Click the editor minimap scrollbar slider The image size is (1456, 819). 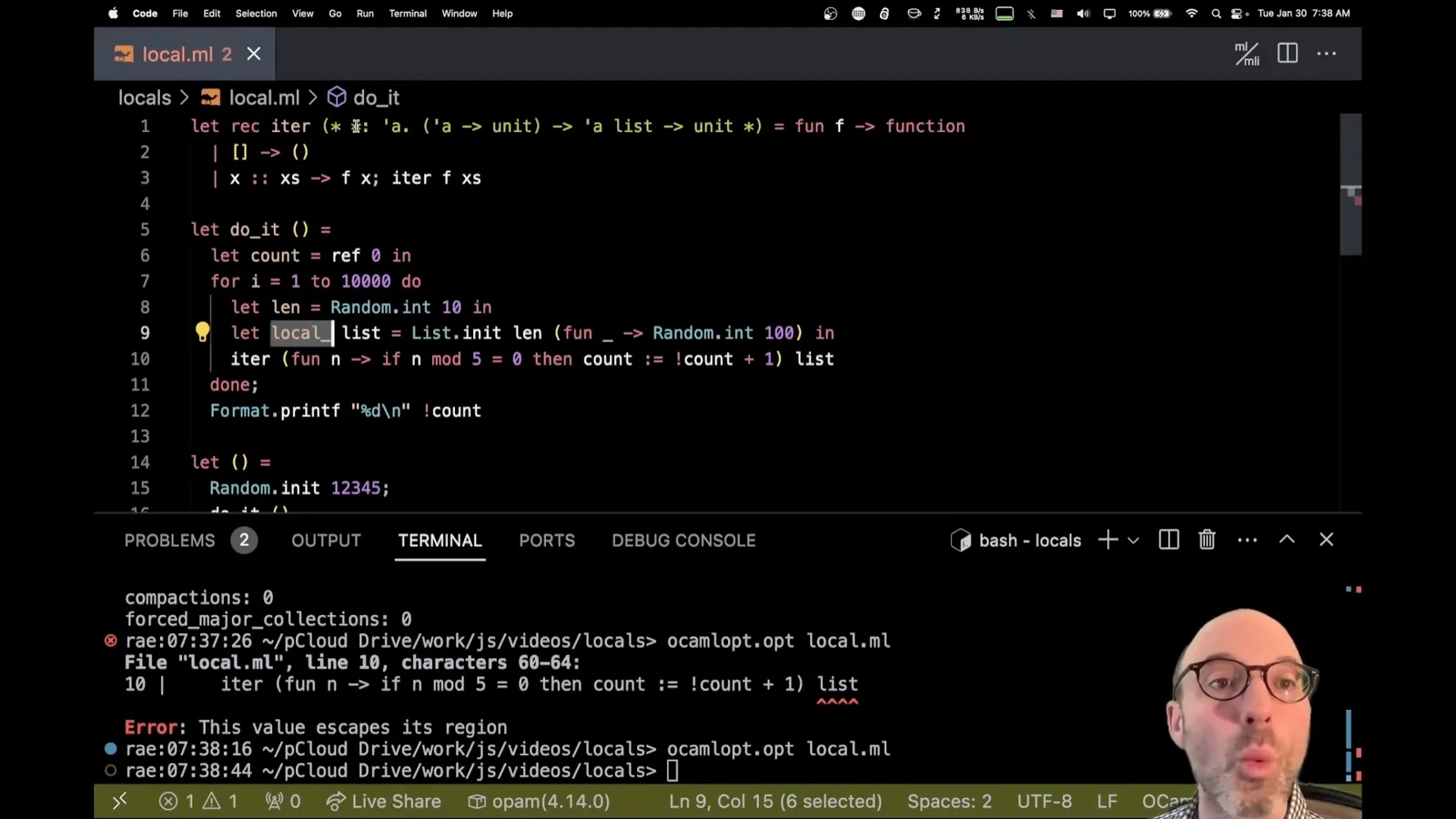[x=1350, y=184]
